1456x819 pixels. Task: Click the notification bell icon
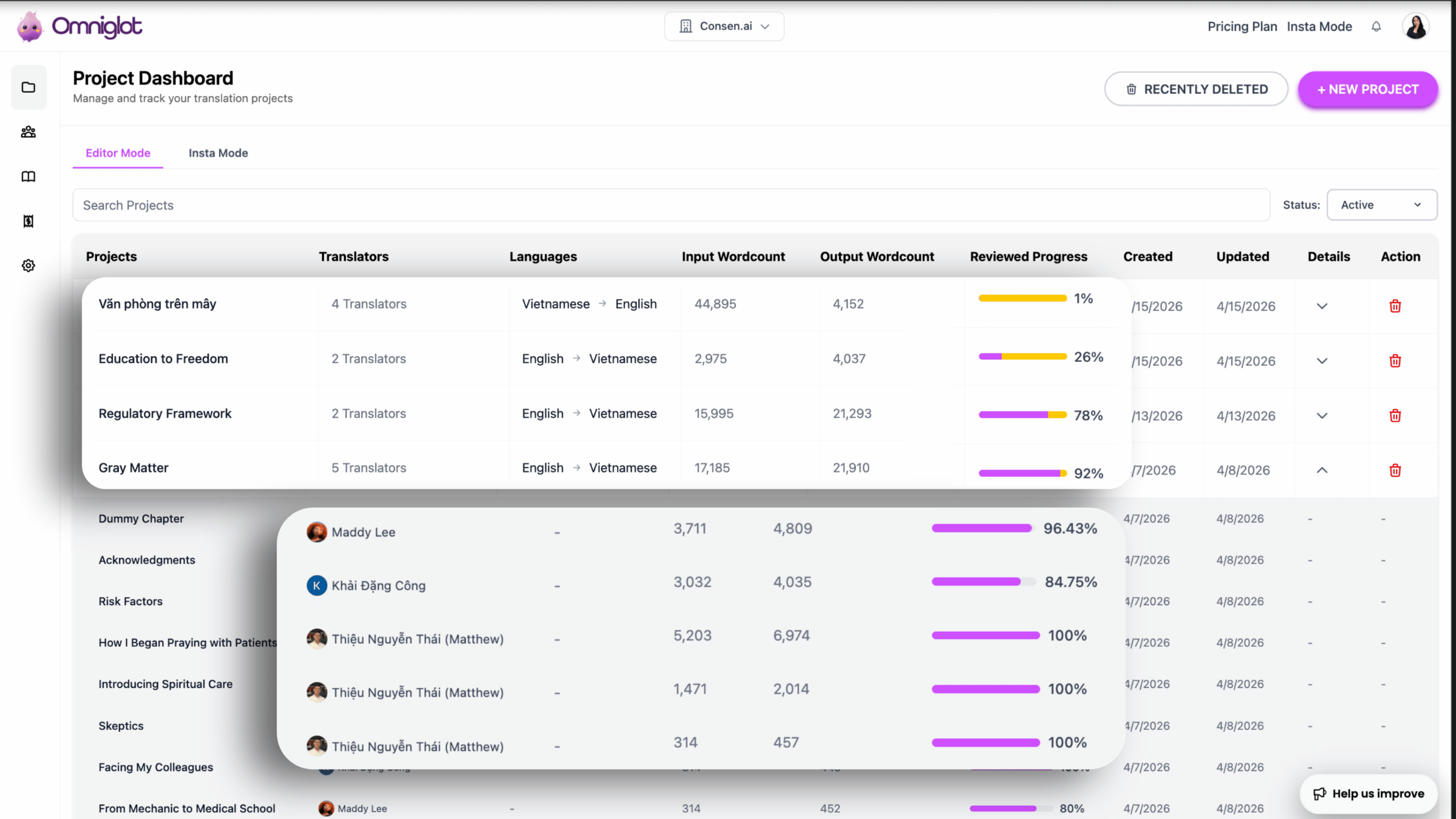(x=1376, y=27)
